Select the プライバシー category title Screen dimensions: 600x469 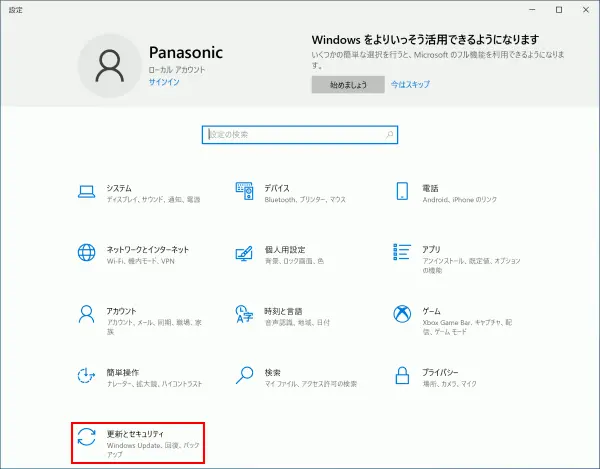pyautogui.click(x=440, y=372)
